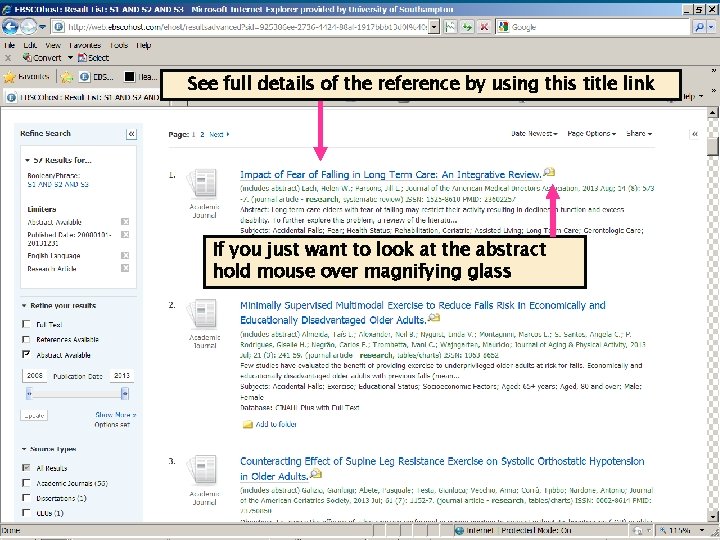Click the Convert toolbar button

42,58
